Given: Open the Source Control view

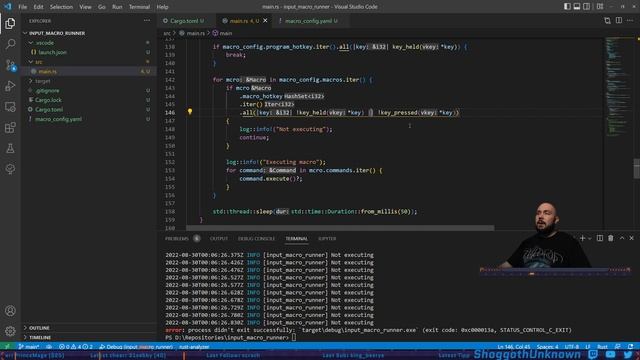Looking at the screenshot, I should [x=10, y=65].
